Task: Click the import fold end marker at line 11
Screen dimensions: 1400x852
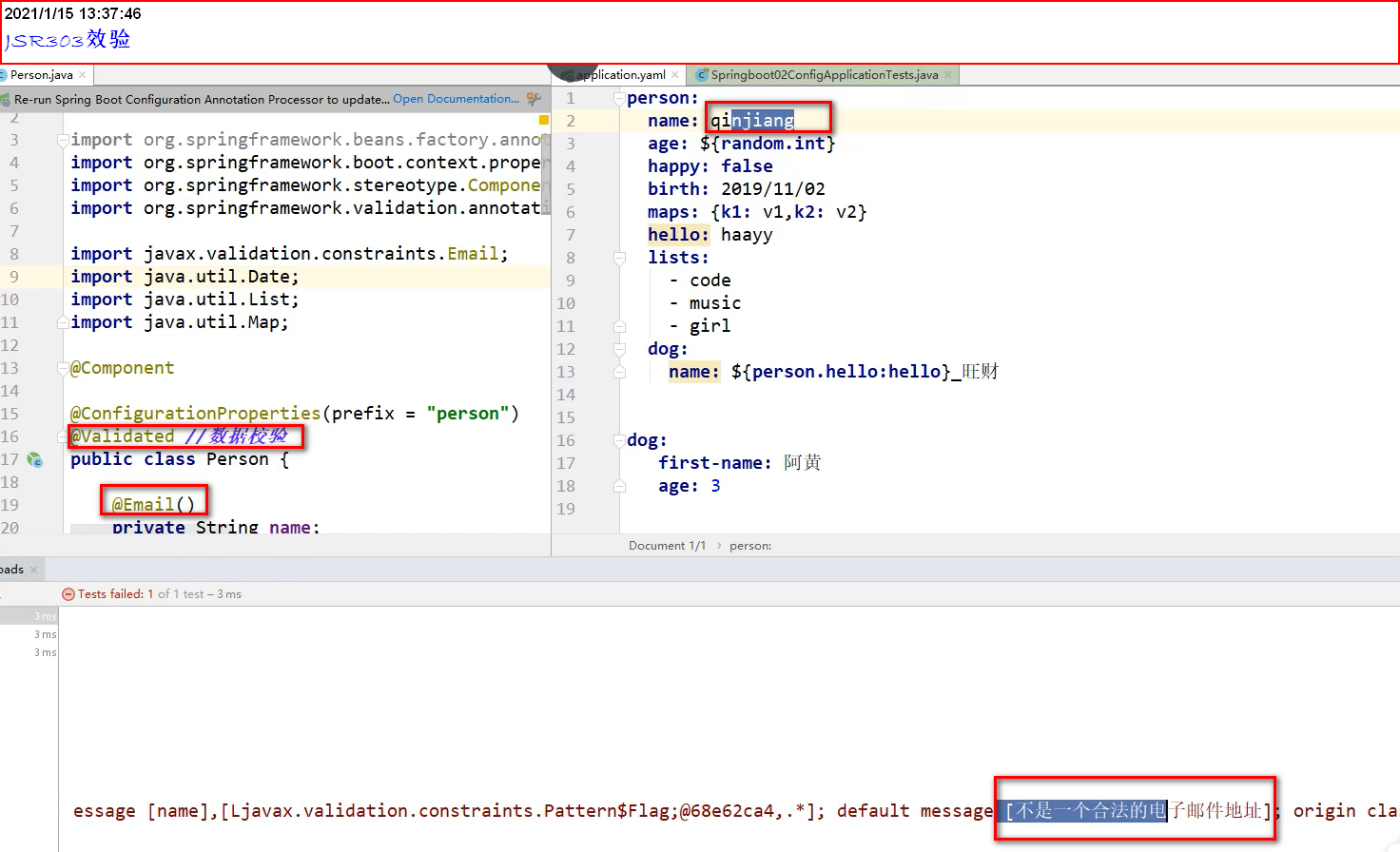Action: (63, 322)
